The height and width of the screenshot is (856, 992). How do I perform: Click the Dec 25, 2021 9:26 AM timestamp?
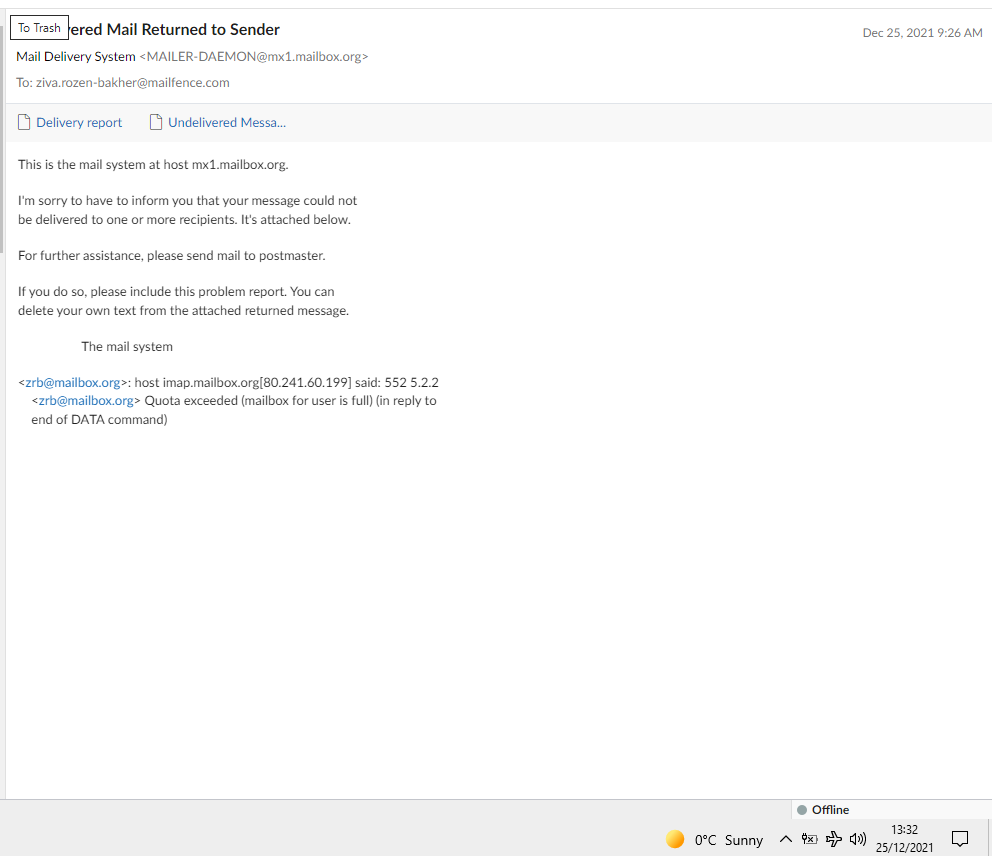(x=922, y=33)
